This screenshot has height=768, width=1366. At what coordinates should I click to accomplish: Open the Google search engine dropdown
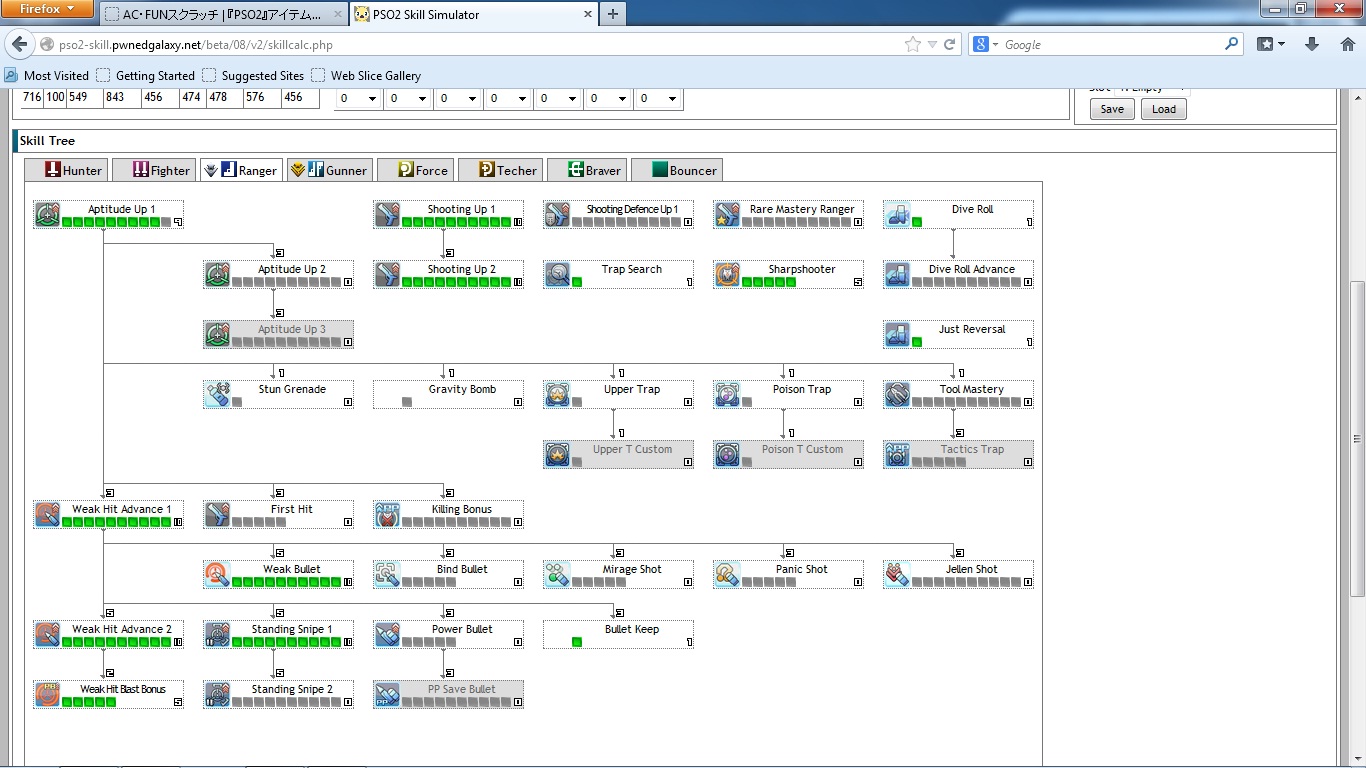pyautogui.click(x=986, y=44)
